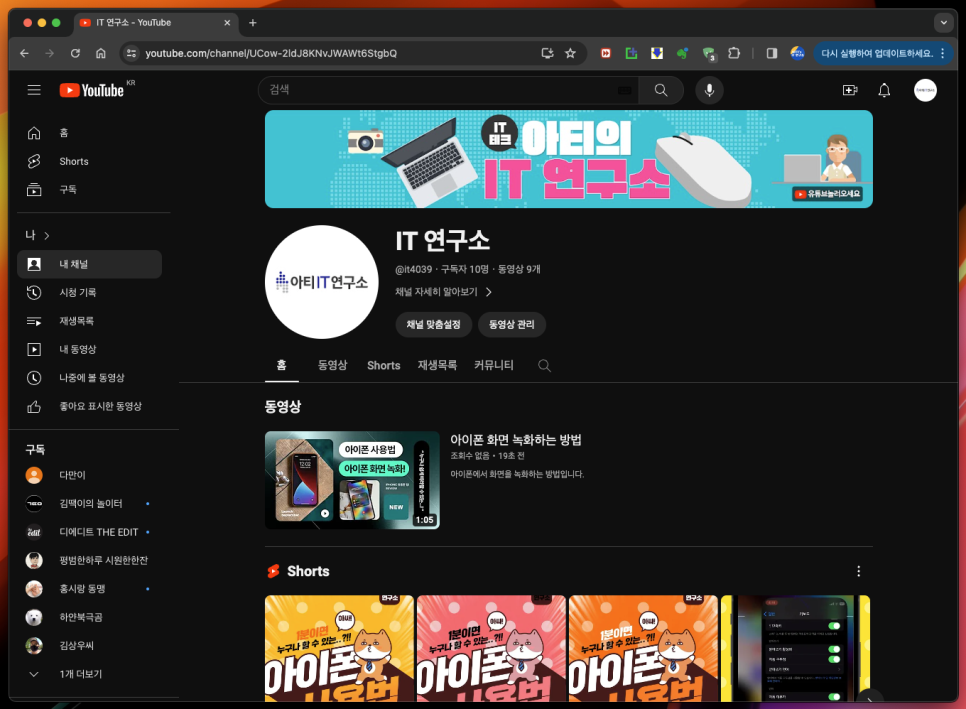This screenshot has width=966, height=709.
Task: Click the 유튜브놀러오세요 banner link
Action: [x=827, y=194]
